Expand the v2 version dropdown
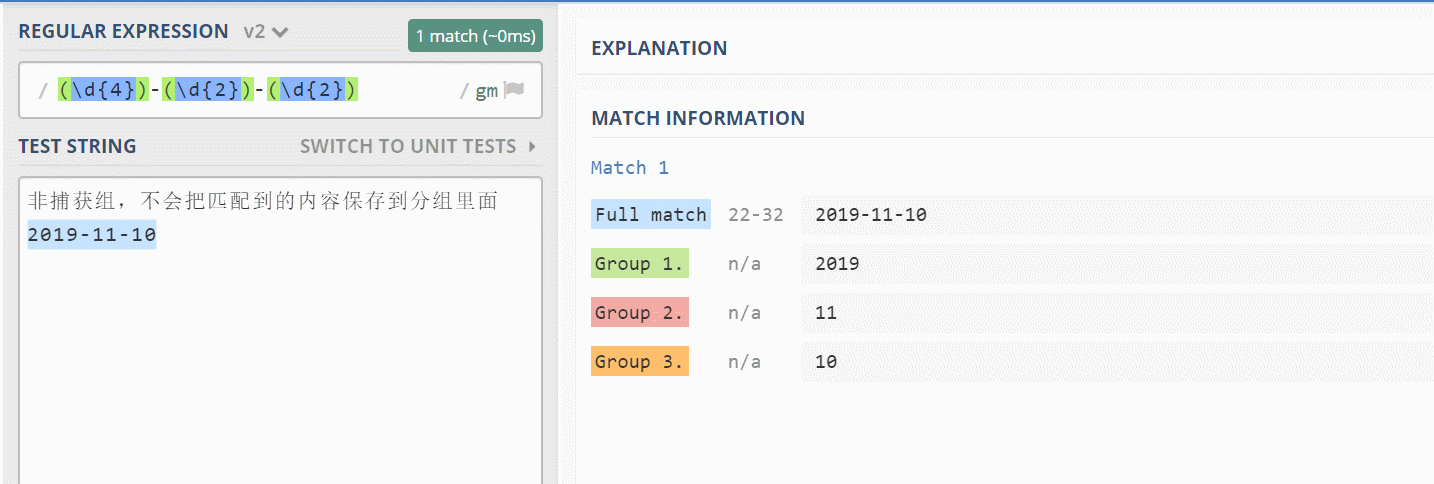Image resolution: width=1434 pixels, height=484 pixels. [266, 32]
